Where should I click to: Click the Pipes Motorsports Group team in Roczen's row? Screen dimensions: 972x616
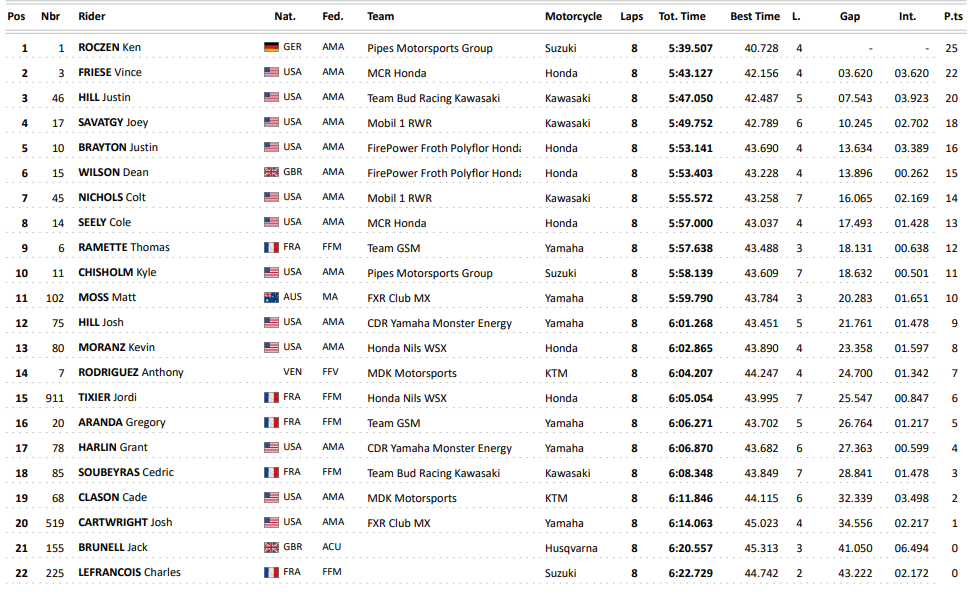429,48
